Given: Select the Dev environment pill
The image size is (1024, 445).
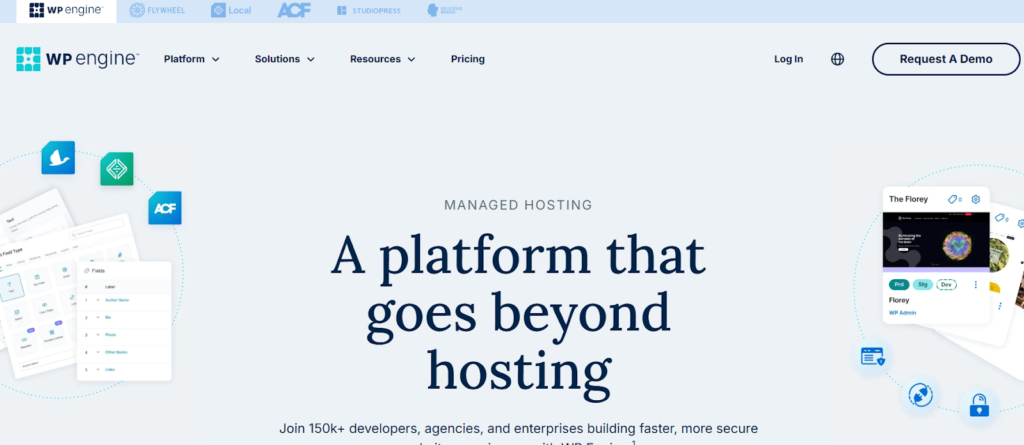Looking at the screenshot, I should 946,285.
